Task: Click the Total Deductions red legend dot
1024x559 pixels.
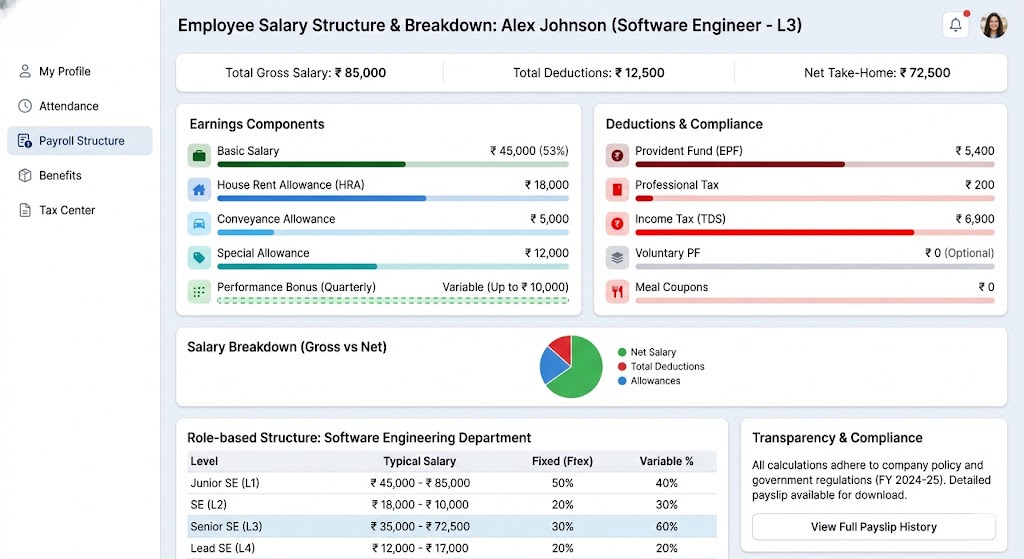Action: click(622, 366)
